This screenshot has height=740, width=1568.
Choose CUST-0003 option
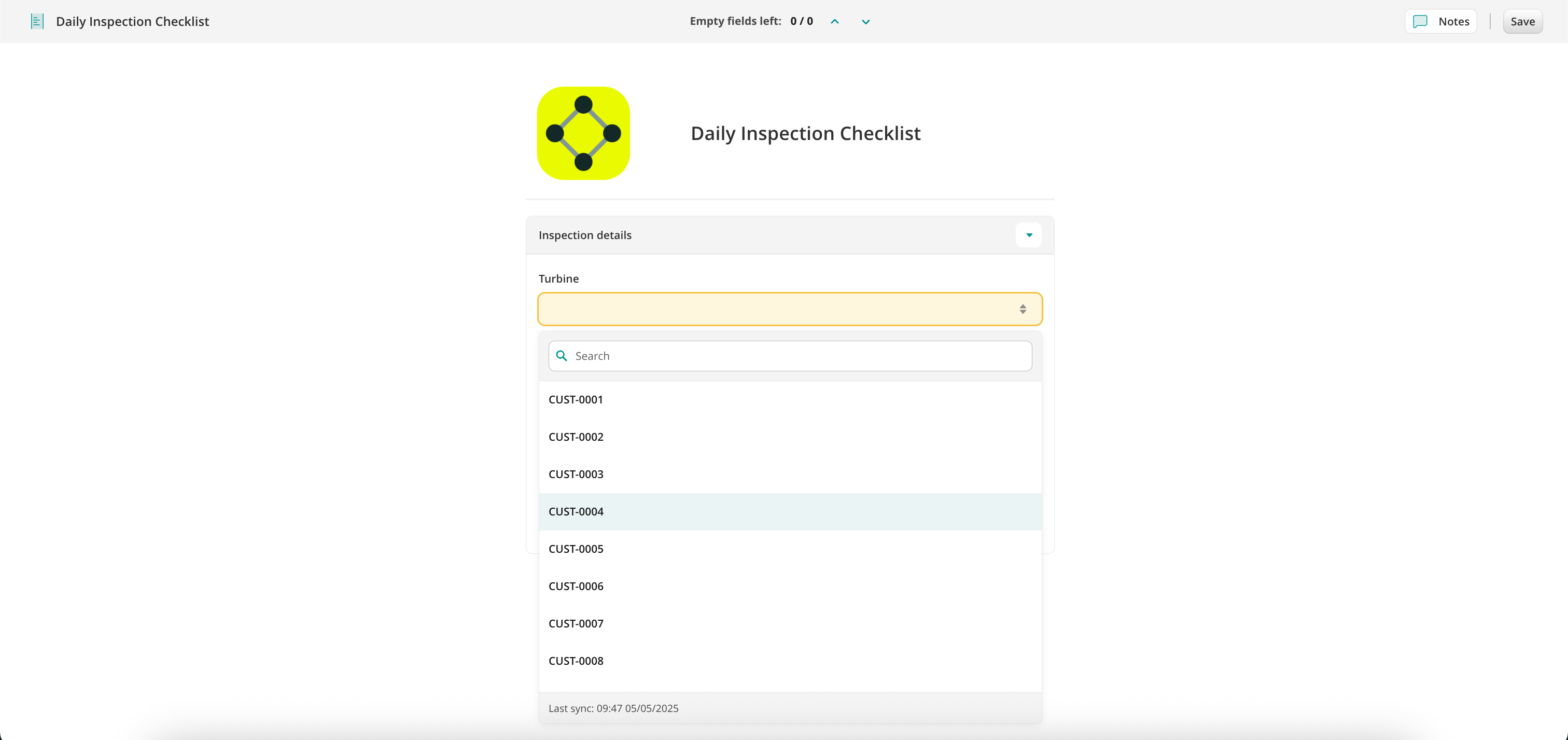(x=575, y=474)
